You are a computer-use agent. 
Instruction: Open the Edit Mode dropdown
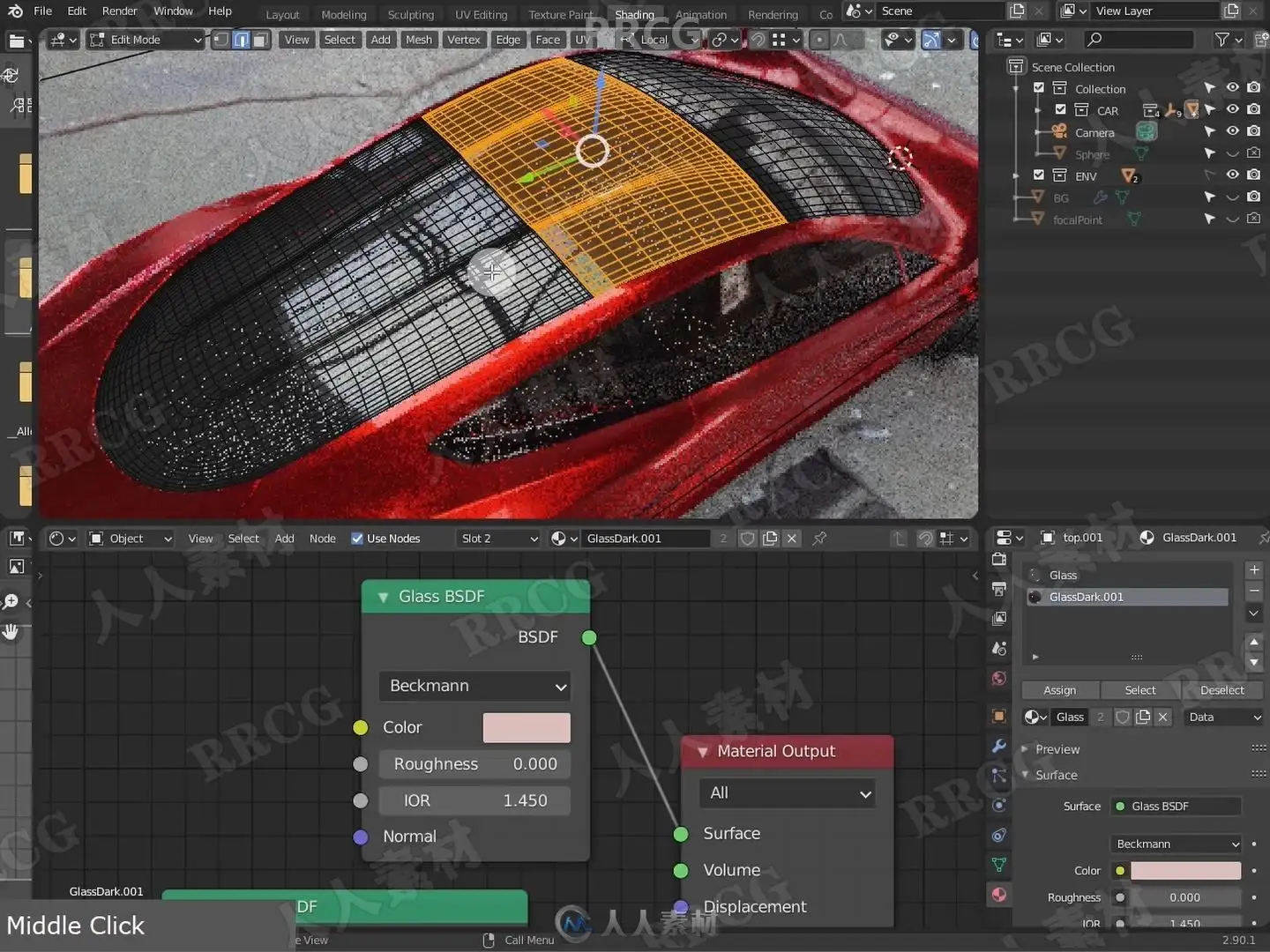[146, 40]
